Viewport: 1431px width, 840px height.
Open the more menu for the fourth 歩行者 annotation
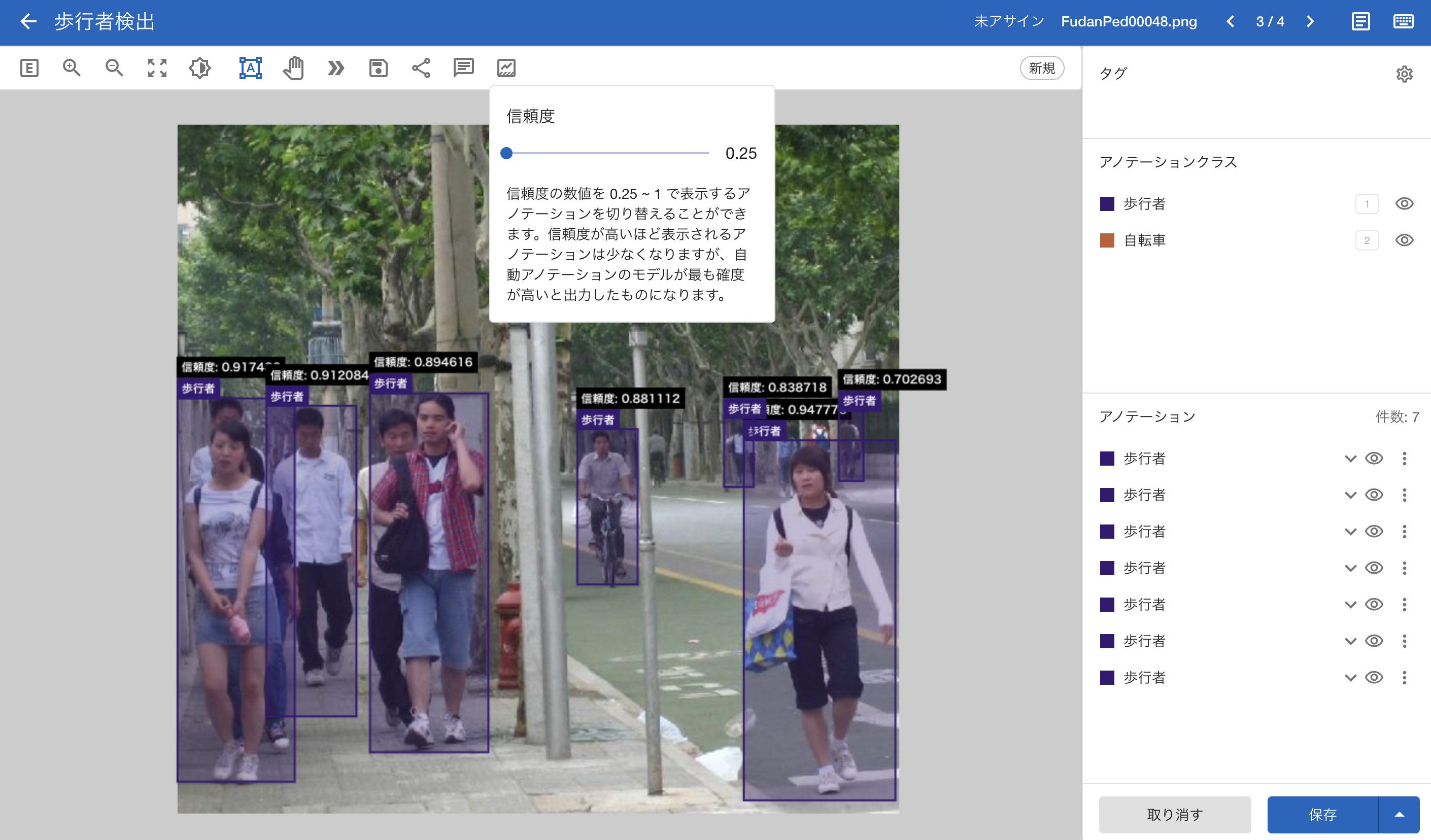[x=1404, y=568]
